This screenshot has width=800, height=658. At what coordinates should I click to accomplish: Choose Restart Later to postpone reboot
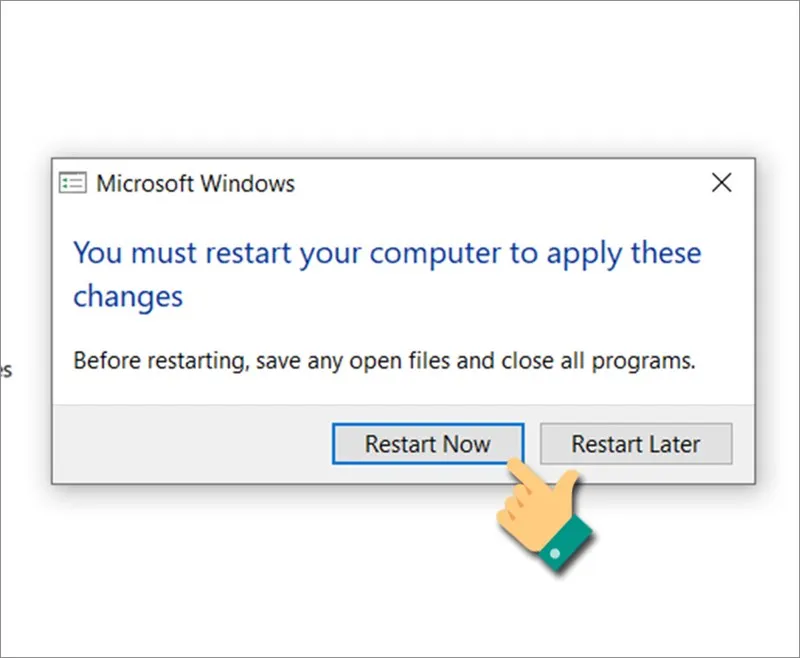pyautogui.click(x=635, y=444)
